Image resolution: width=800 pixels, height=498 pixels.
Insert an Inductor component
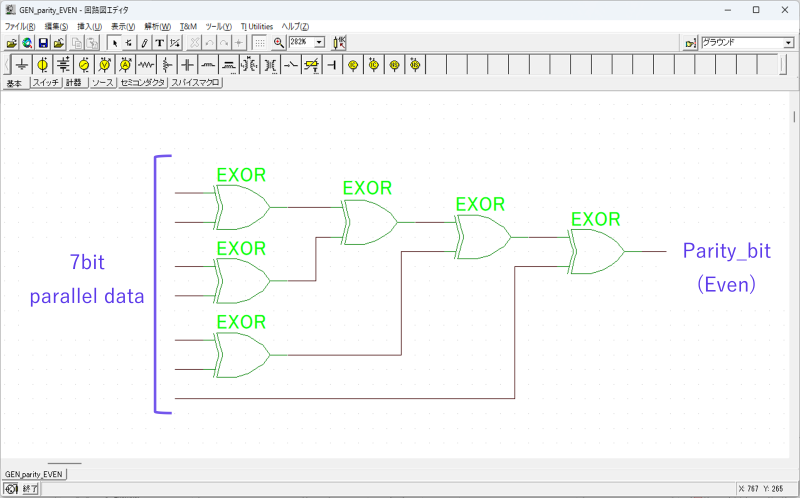208,65
